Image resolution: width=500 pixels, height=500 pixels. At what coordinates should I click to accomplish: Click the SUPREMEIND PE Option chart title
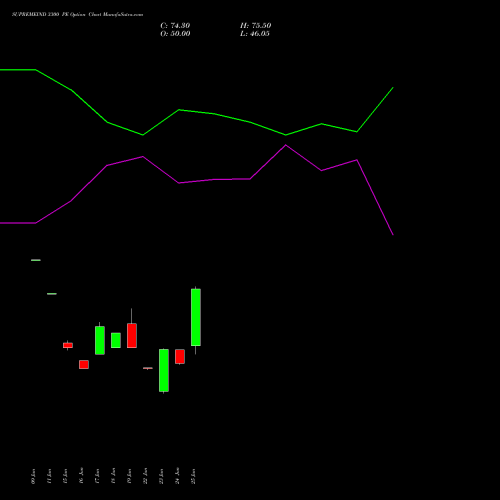[77, 15]
